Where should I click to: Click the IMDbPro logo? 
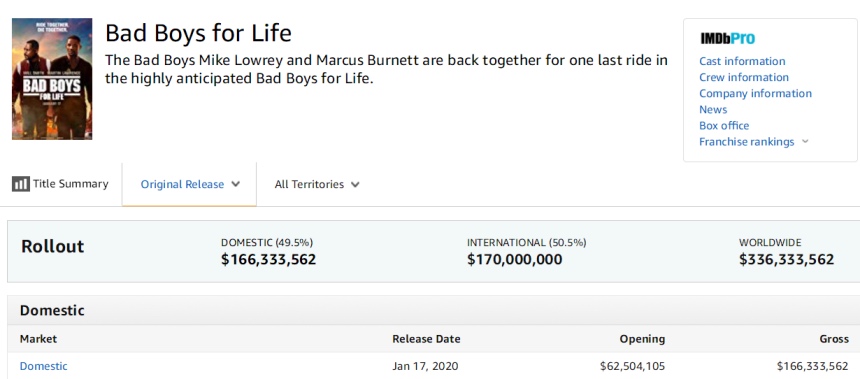(727, 38)
